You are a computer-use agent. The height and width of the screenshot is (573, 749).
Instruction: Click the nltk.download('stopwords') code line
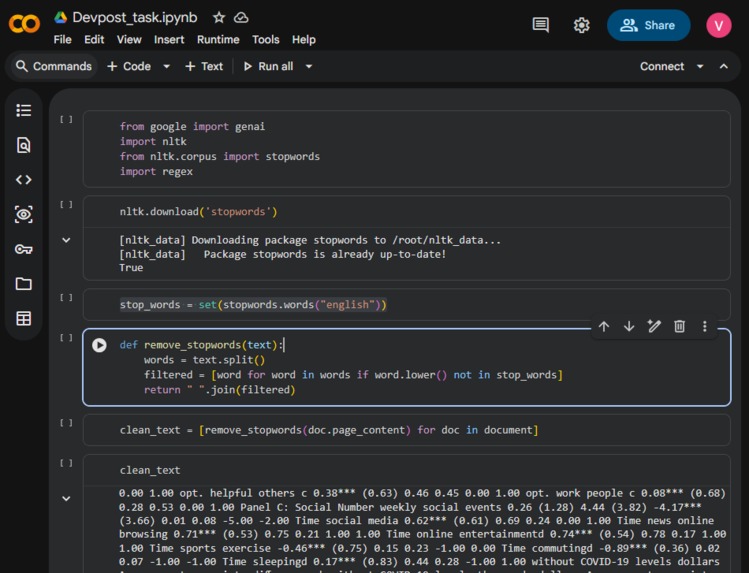(198, 212)
